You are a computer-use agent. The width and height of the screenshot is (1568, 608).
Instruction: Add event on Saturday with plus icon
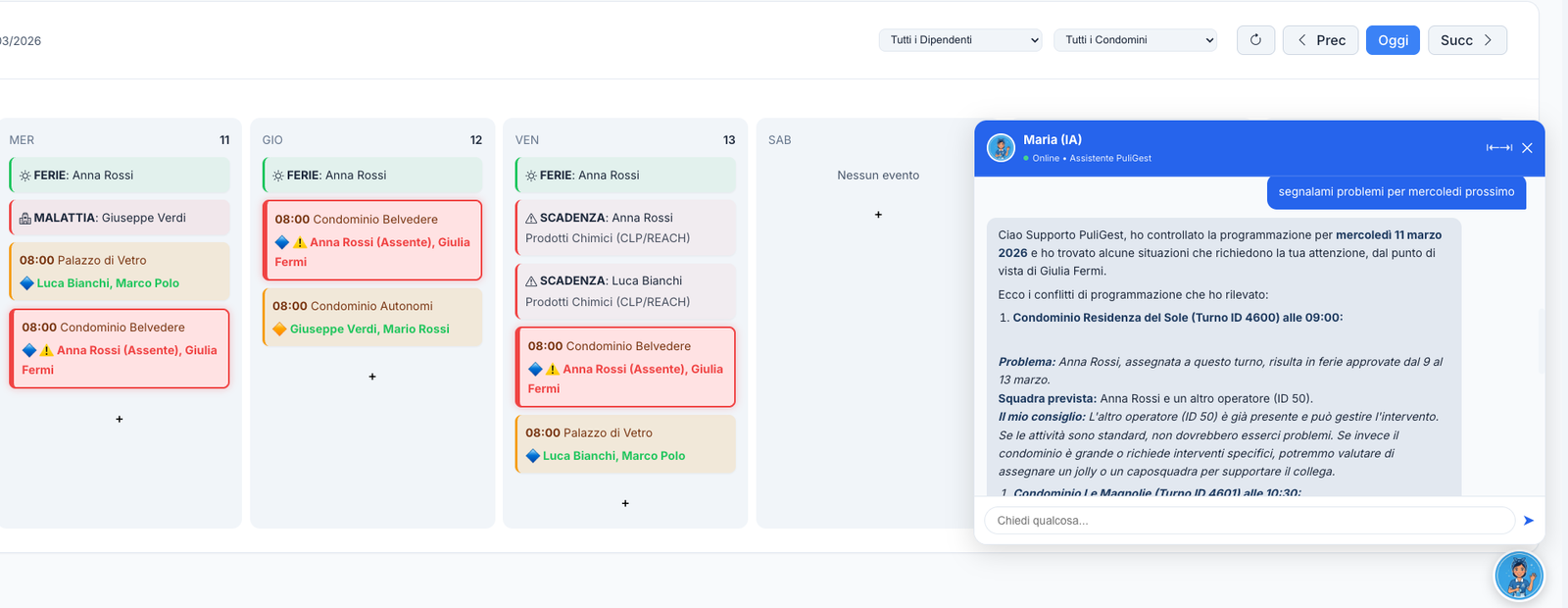tap(878, 215)
